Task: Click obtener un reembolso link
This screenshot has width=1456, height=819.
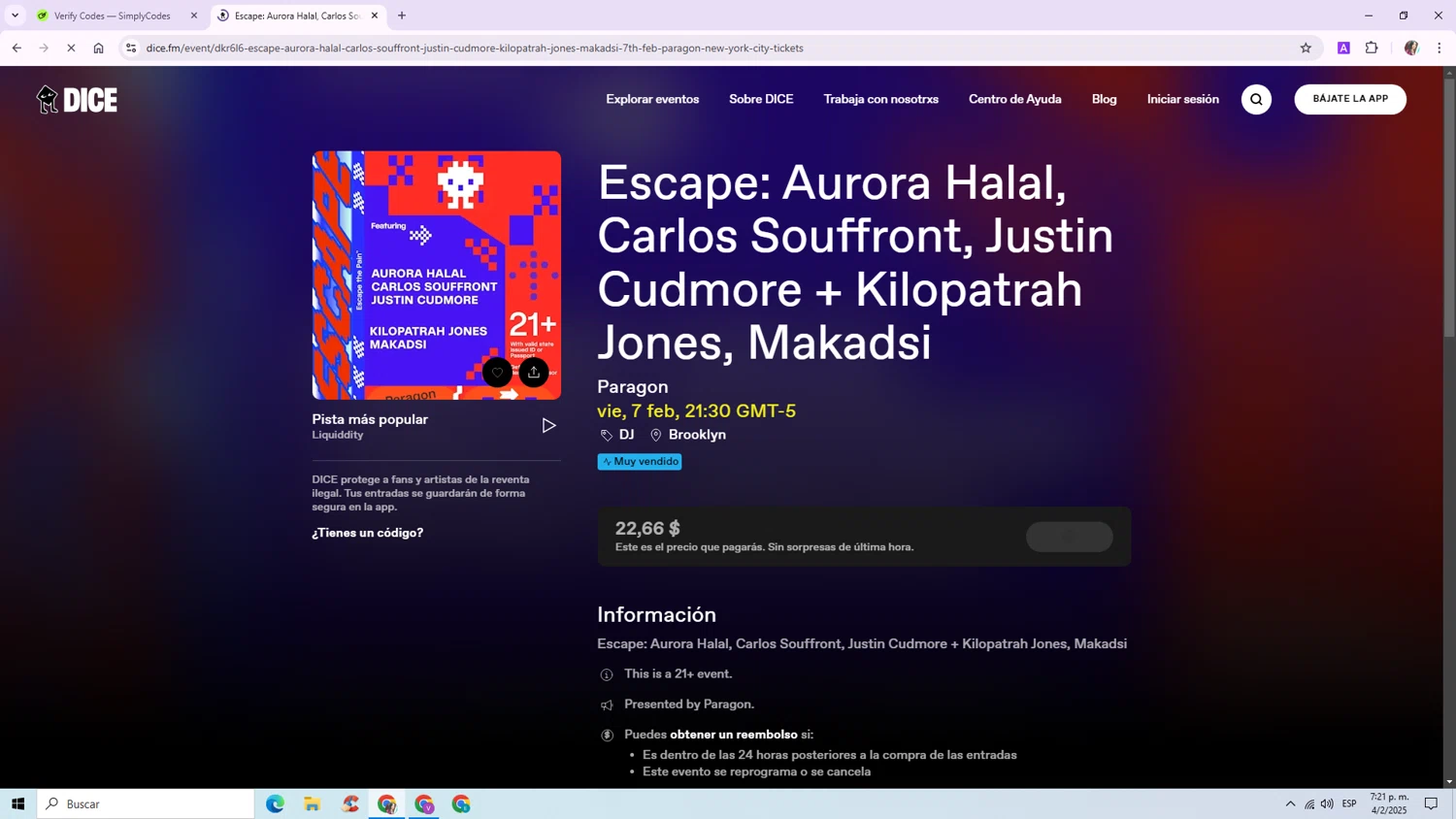Action: pos(734,735)
